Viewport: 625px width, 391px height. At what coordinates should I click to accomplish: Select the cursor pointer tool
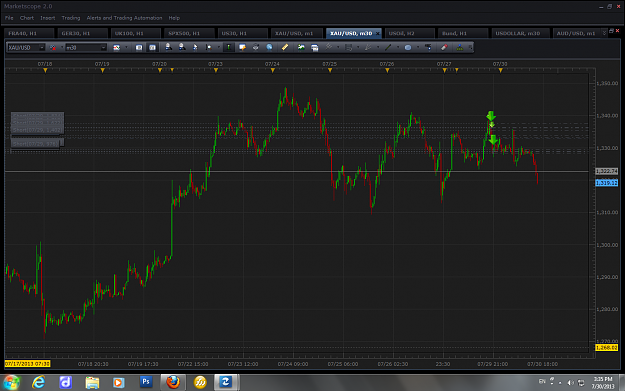pos(195,47)
